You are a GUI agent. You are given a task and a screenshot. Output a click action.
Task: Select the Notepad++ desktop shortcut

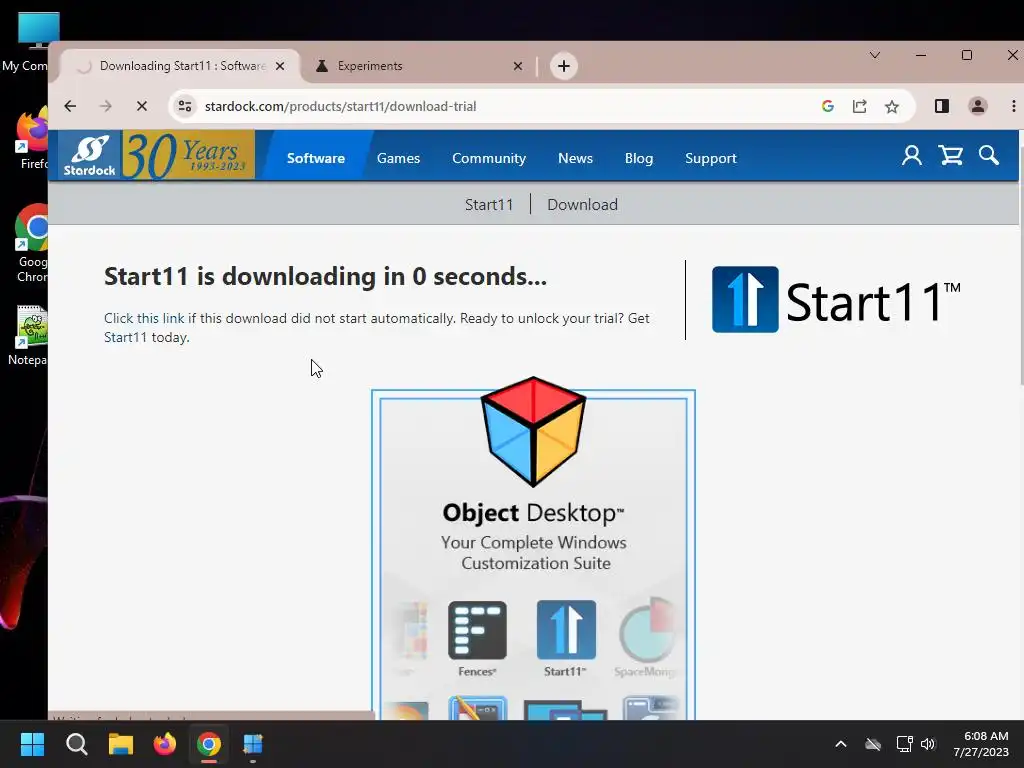pyautogui.click(x=27, y=336)
